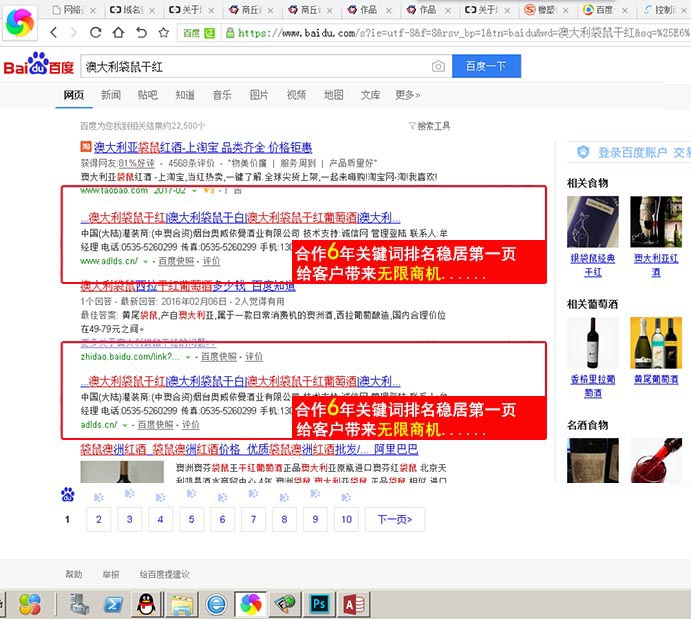This screenshot has width=691, height=619.
Task: Click the browser address bar URL
Action: point(463,33)
